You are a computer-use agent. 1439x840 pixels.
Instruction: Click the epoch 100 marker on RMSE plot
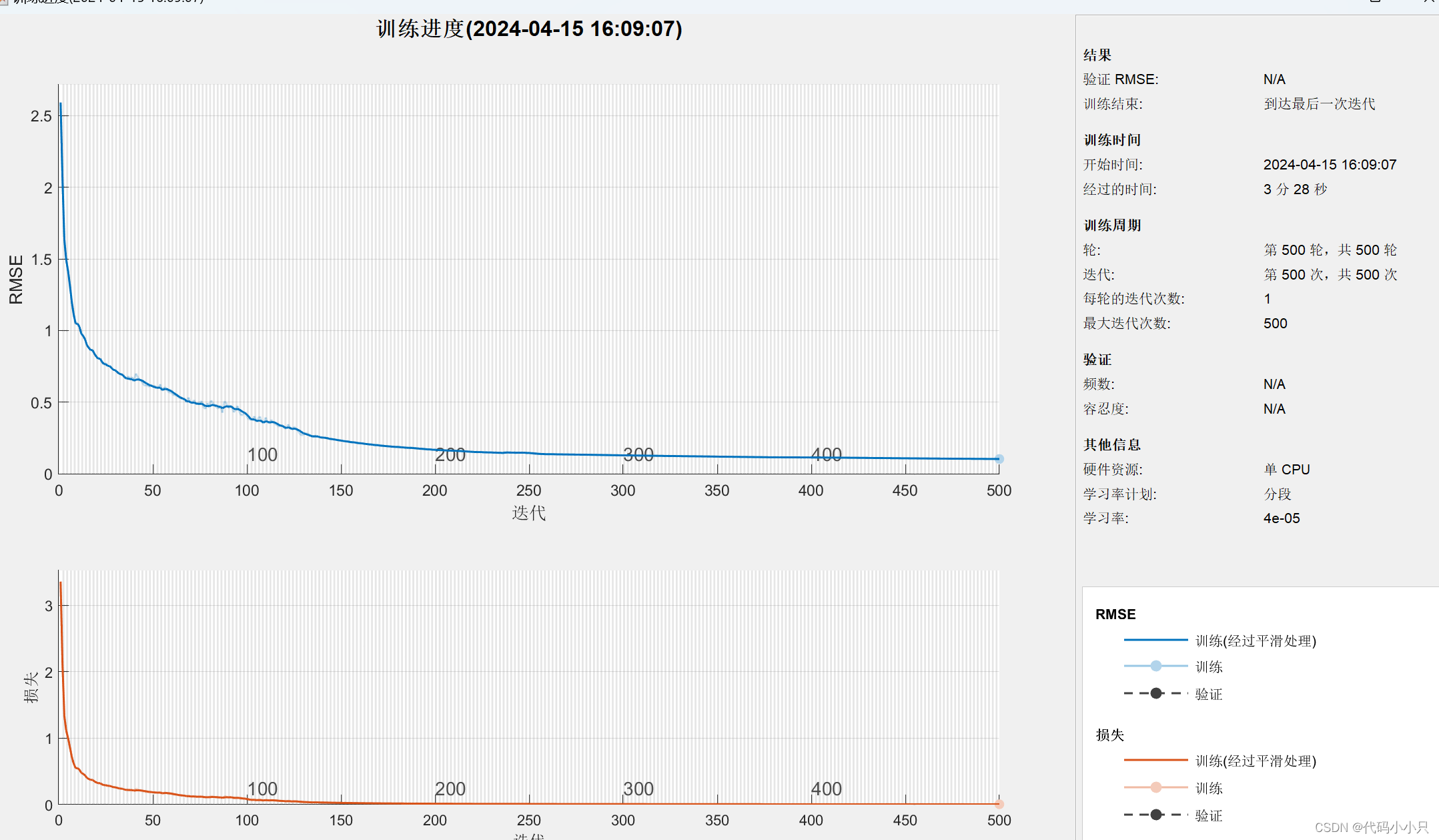click(x=262, y=454)
